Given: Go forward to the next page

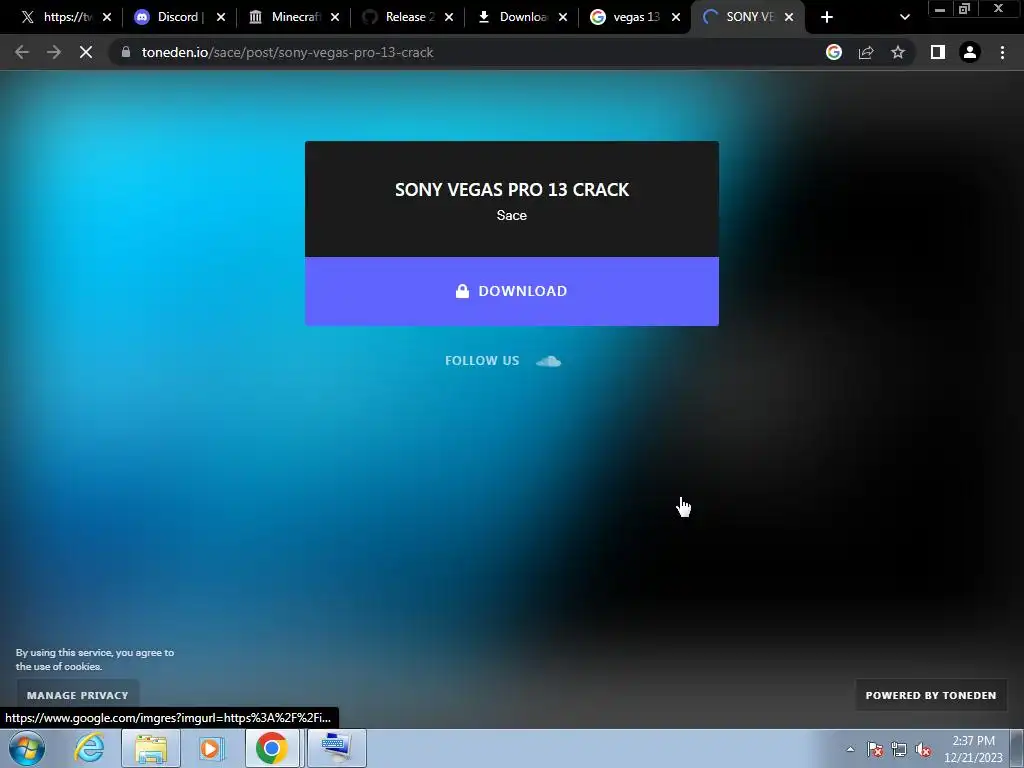Looking at the screenshot, I should tap(54, 52).
